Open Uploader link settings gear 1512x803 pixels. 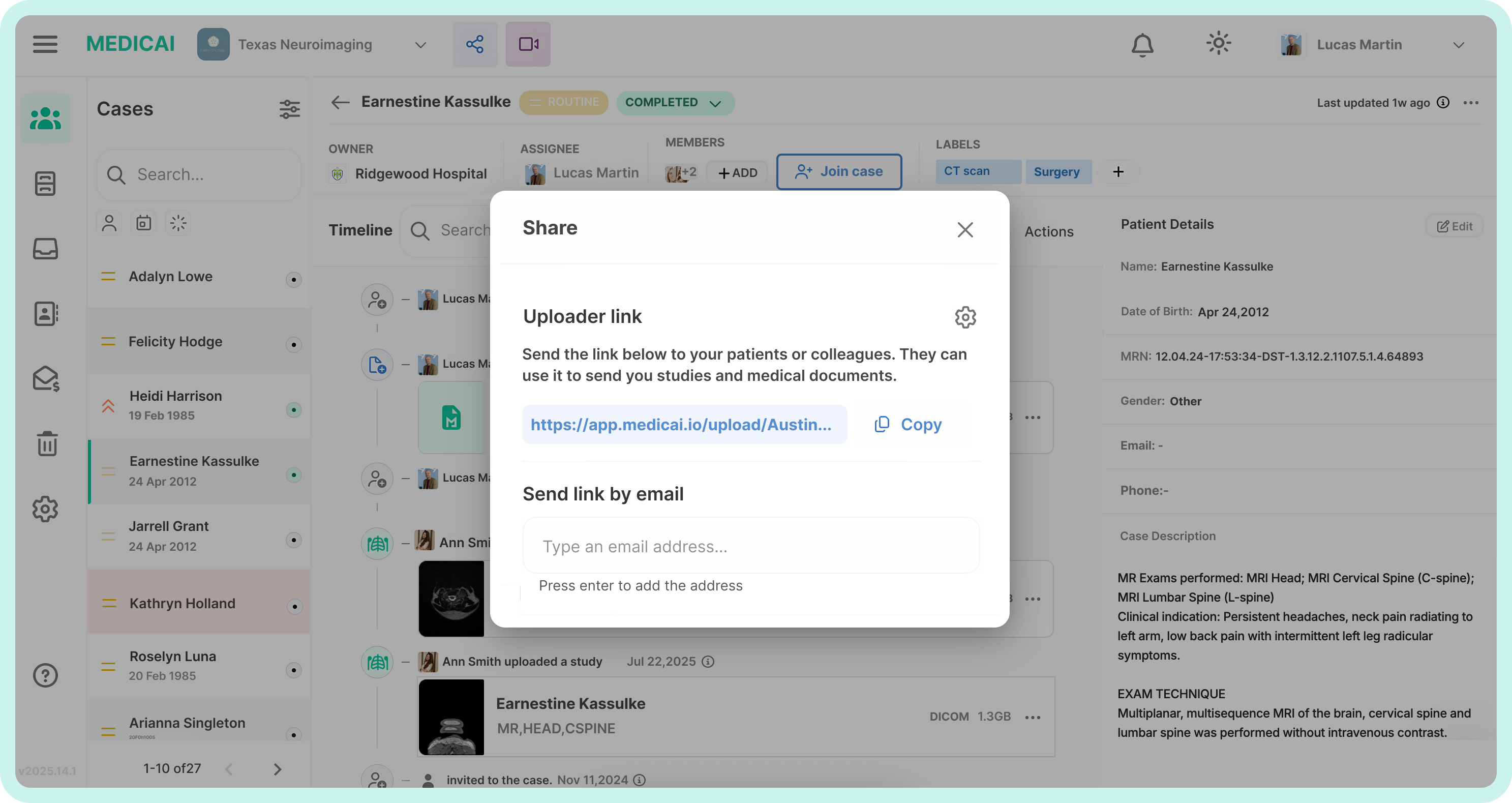964,317
